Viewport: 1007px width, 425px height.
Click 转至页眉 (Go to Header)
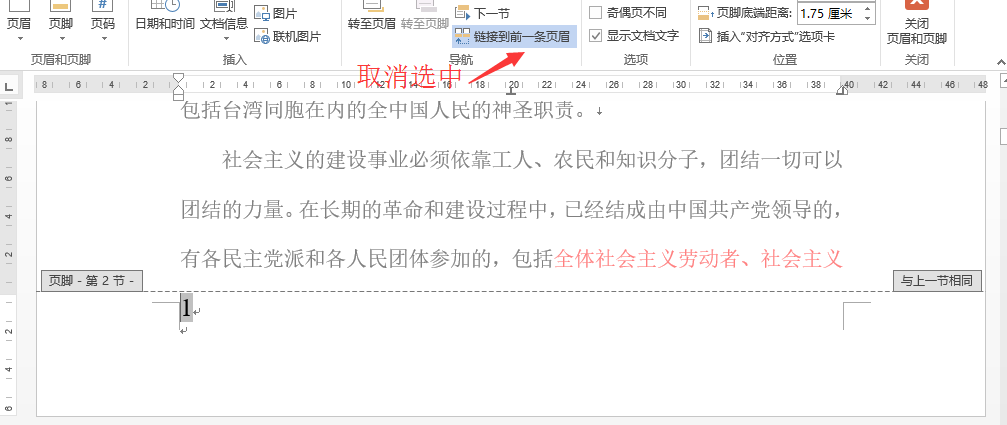click(x=372, y=22)
